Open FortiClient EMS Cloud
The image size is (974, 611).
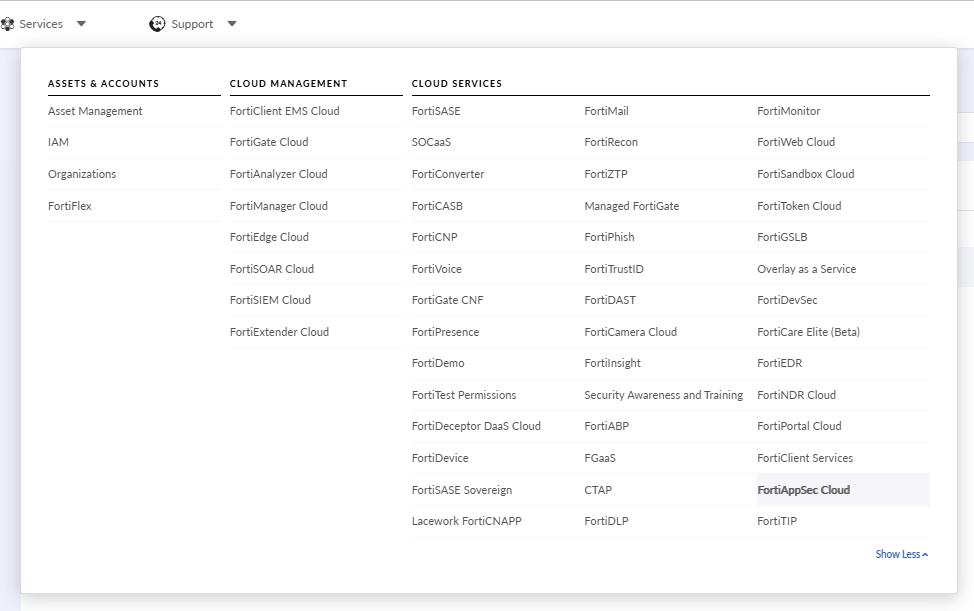284,111
